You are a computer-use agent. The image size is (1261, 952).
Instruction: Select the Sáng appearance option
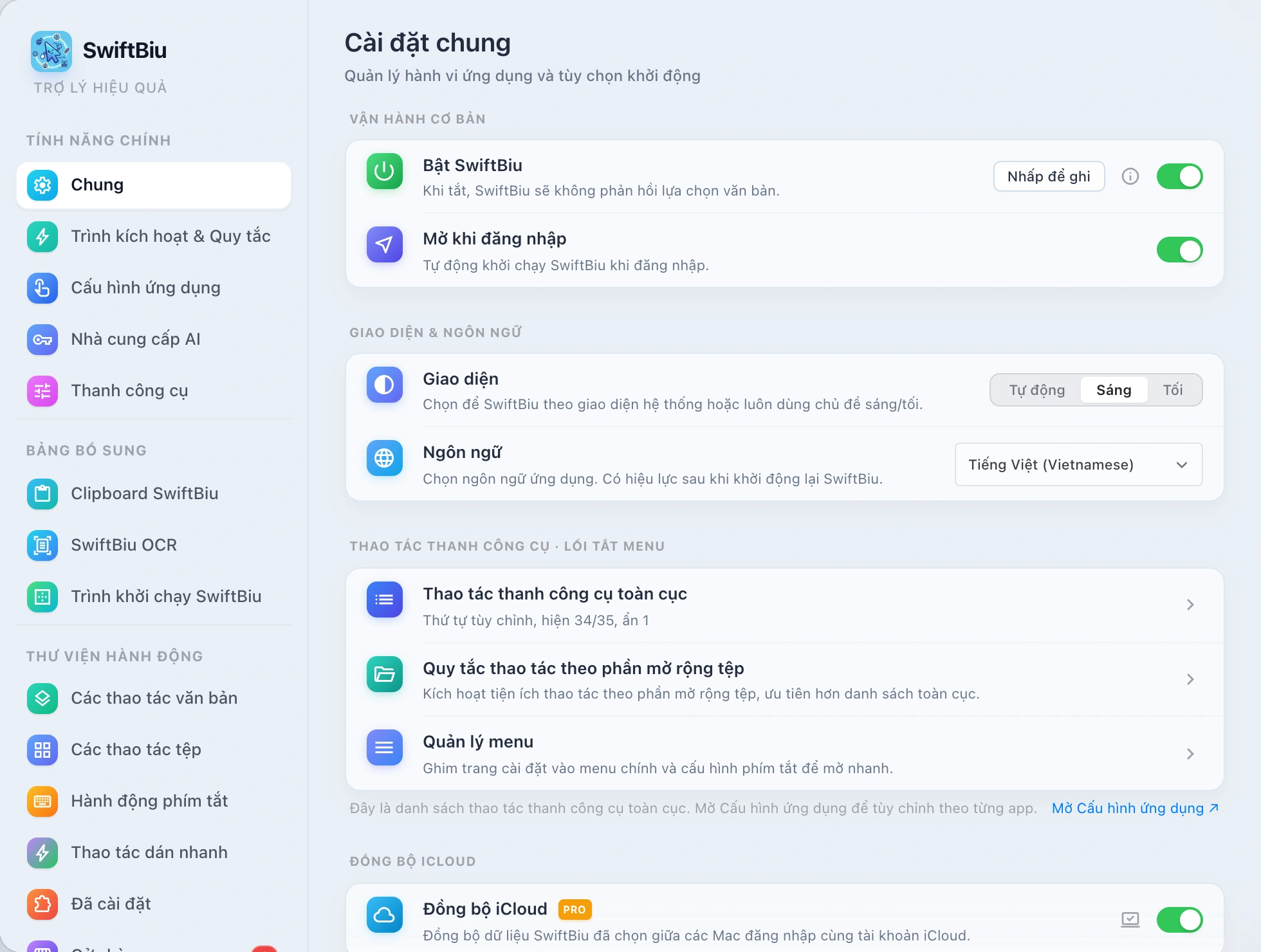point(1114,390)
